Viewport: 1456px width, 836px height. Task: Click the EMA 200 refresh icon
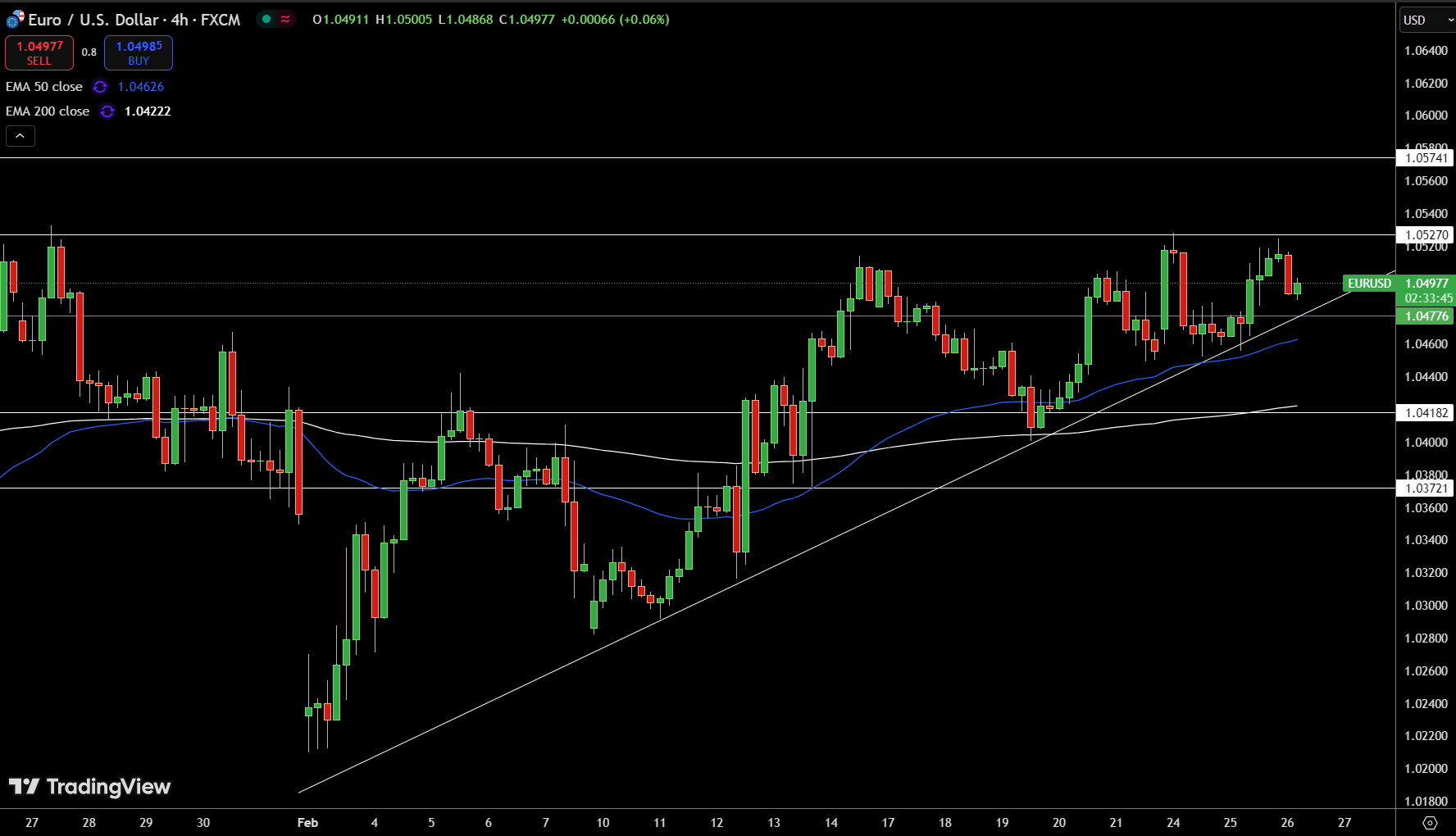107,111
